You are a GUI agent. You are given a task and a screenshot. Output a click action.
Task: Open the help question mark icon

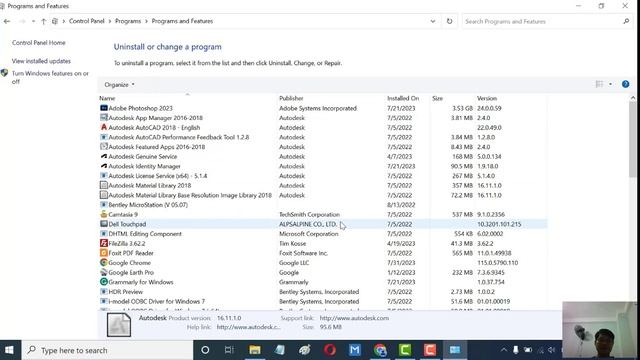coord(625,84)
